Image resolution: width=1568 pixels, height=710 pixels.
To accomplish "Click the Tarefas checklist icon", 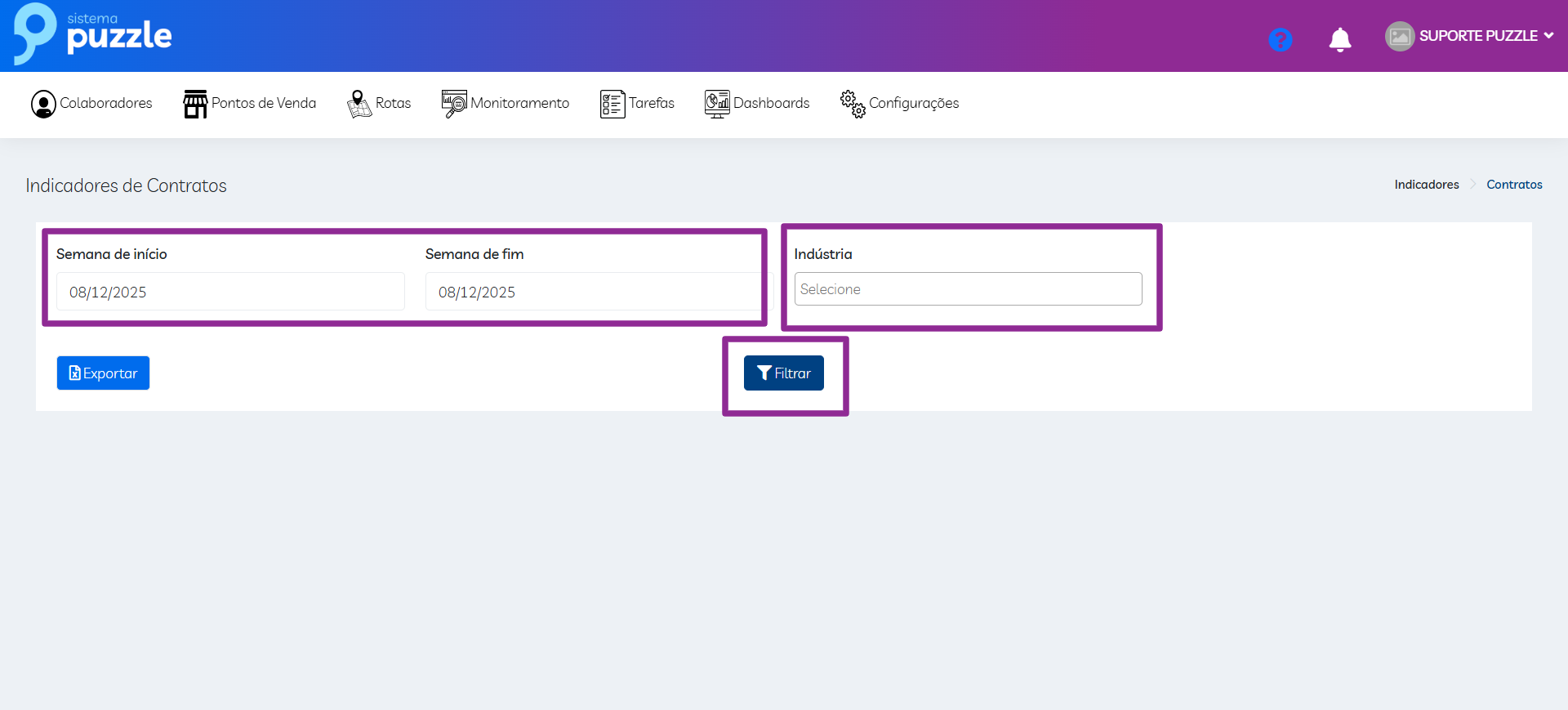I will pyautogui.click(x=612, y=104).
